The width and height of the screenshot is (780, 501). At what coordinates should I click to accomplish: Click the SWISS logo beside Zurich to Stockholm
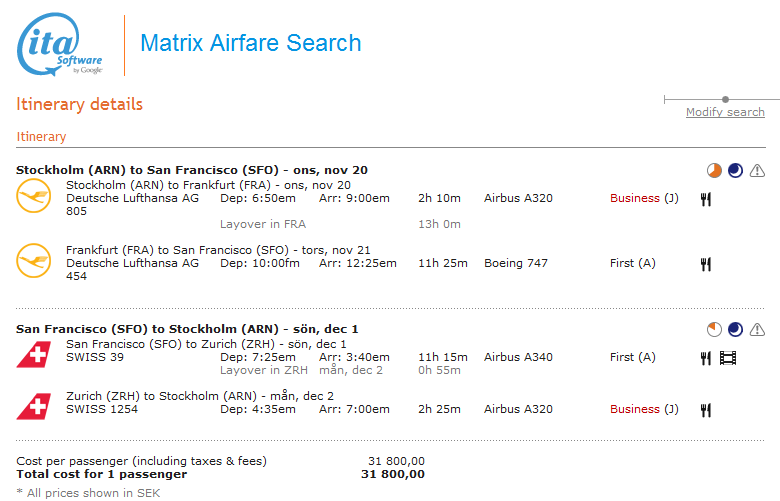(x=34, y=406)
